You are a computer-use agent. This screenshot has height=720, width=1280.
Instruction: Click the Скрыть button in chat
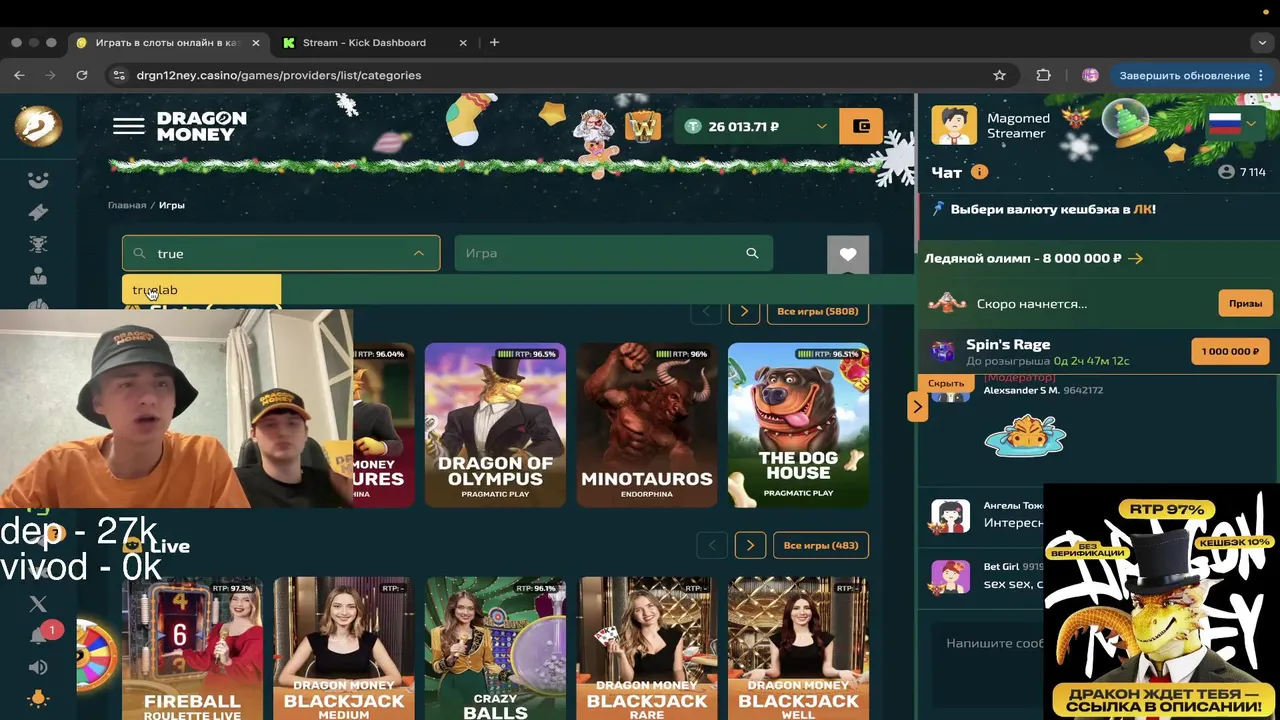point(946,383)
